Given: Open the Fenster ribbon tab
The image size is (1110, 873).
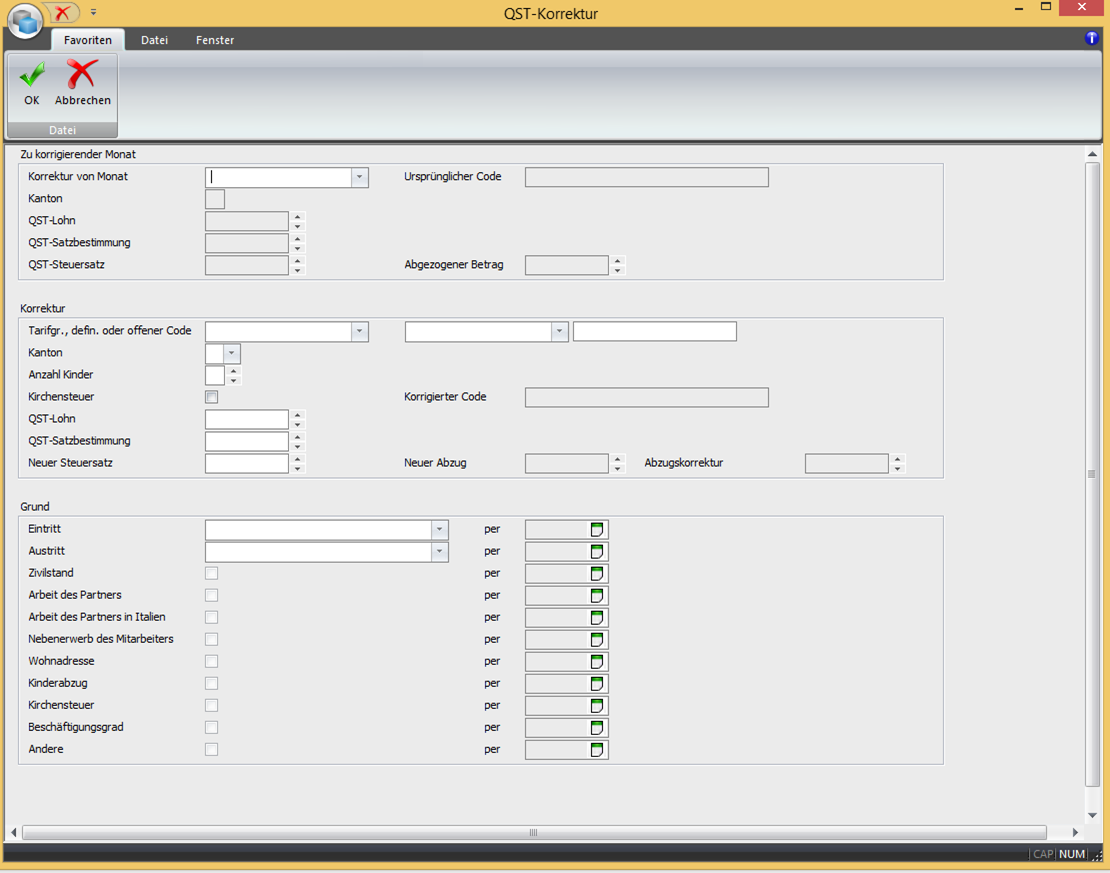Looking at the screenshot, I should pos(215,40).
